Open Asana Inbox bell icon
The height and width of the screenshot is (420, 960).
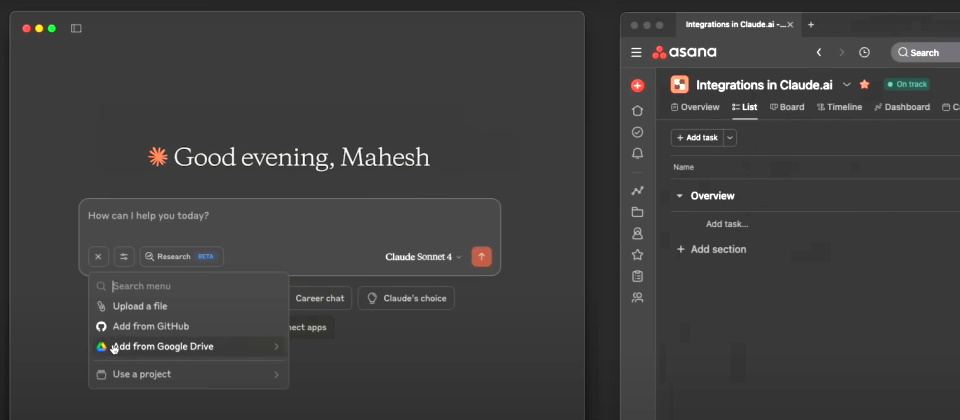pos(637,154)
